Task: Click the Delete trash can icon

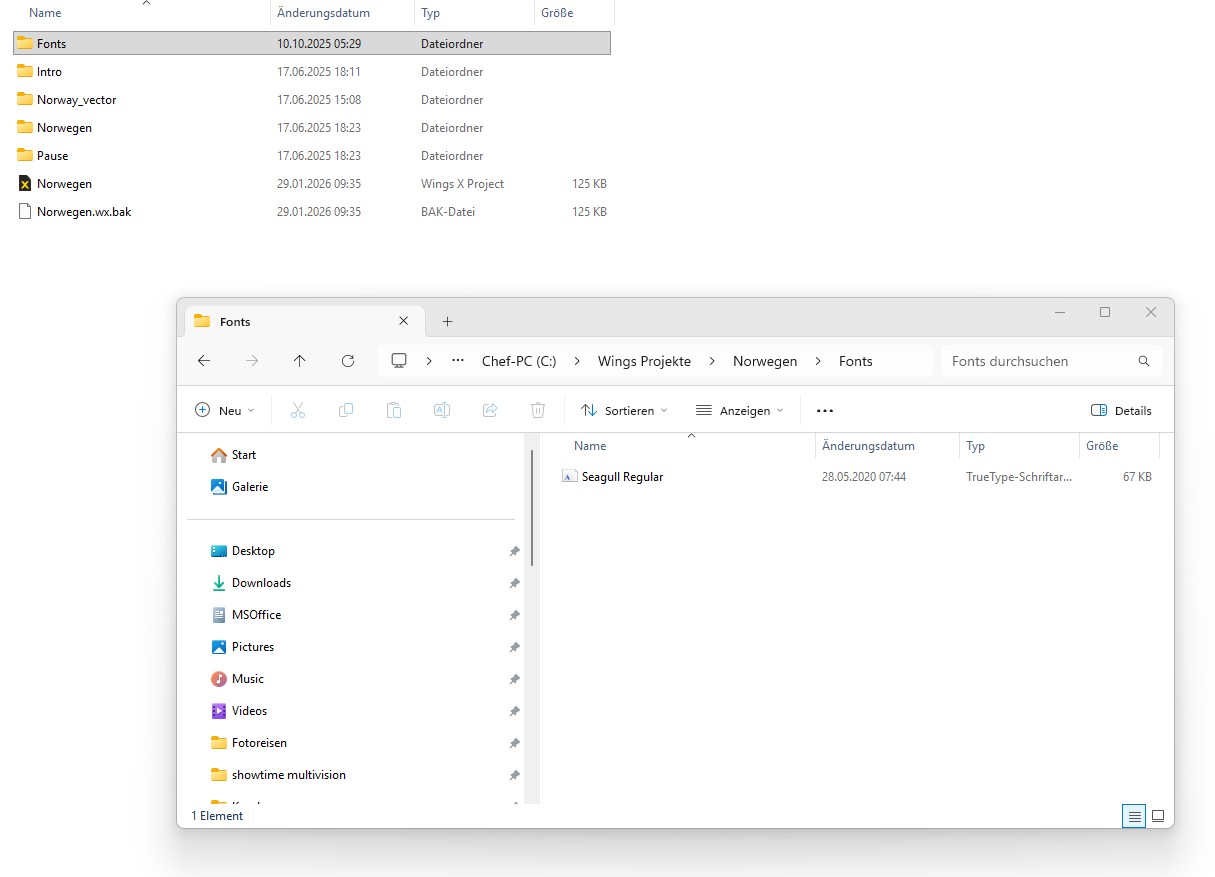Action: tap(538, 410)
